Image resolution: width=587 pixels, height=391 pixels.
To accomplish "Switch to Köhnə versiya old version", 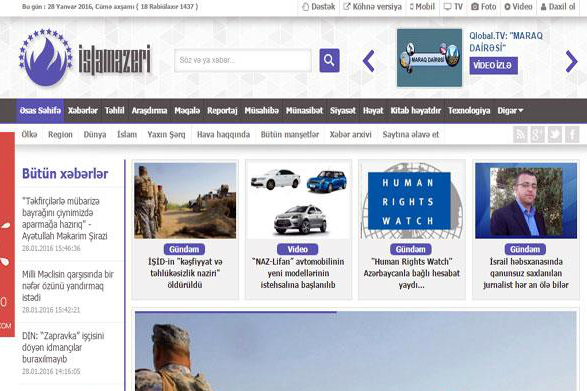I will pos(372,7).
